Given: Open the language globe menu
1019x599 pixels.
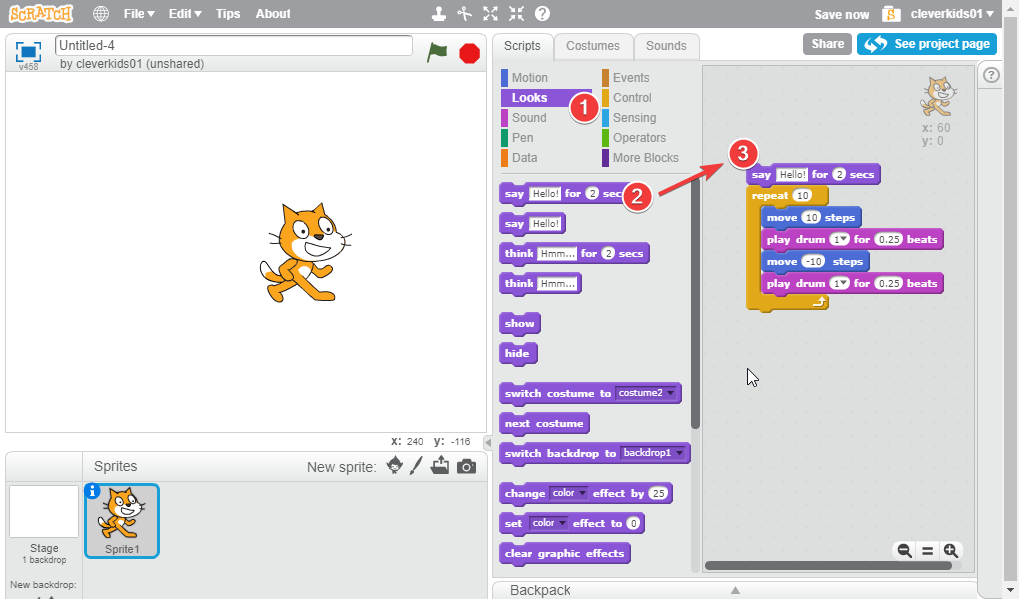Looking at the screenshot, I should point(101,14).
